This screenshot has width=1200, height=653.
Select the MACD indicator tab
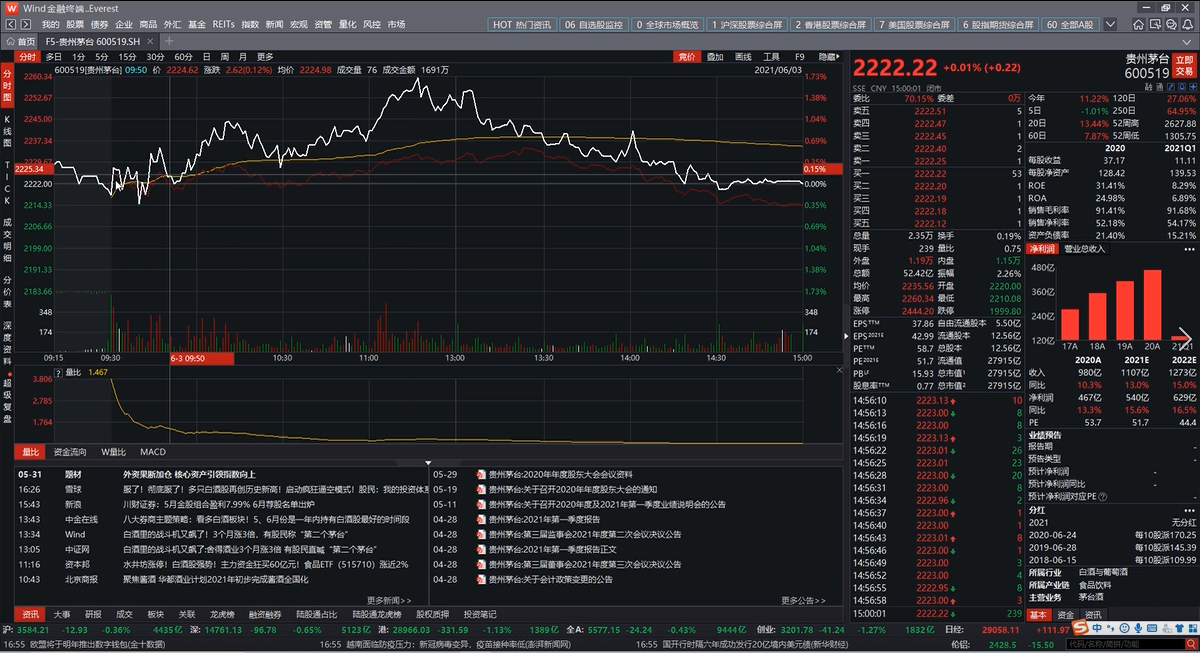(153, 452)
